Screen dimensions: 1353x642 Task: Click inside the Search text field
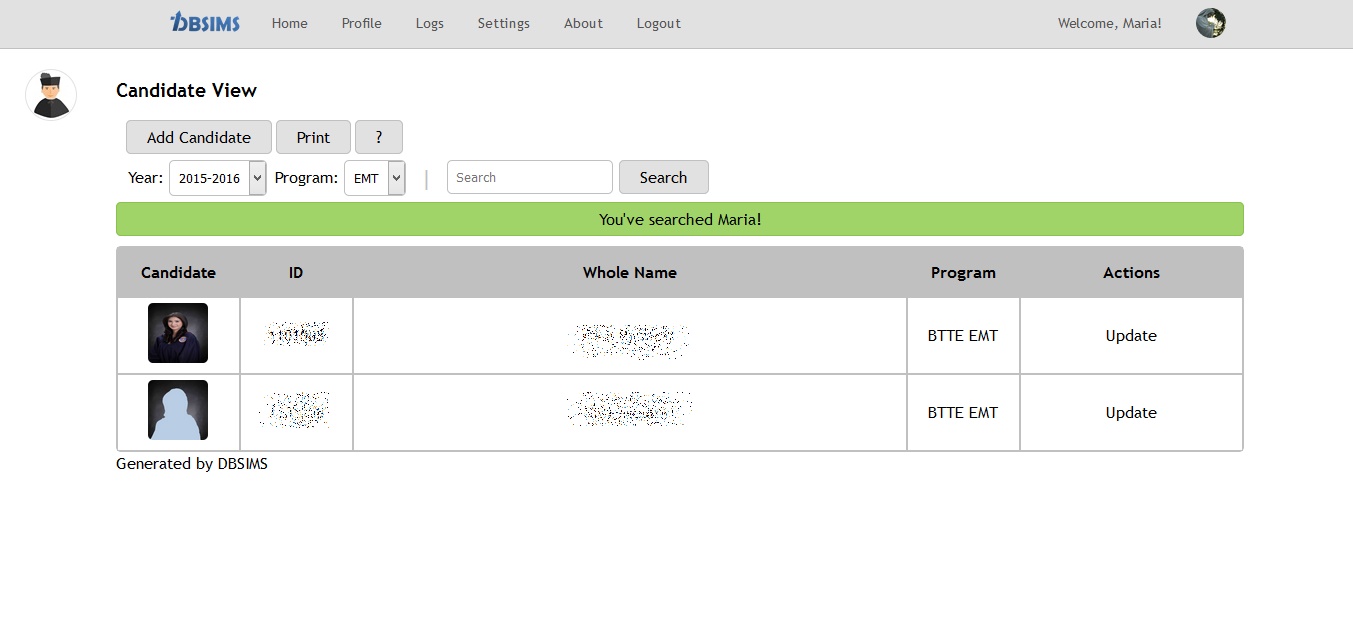[529, 177]
